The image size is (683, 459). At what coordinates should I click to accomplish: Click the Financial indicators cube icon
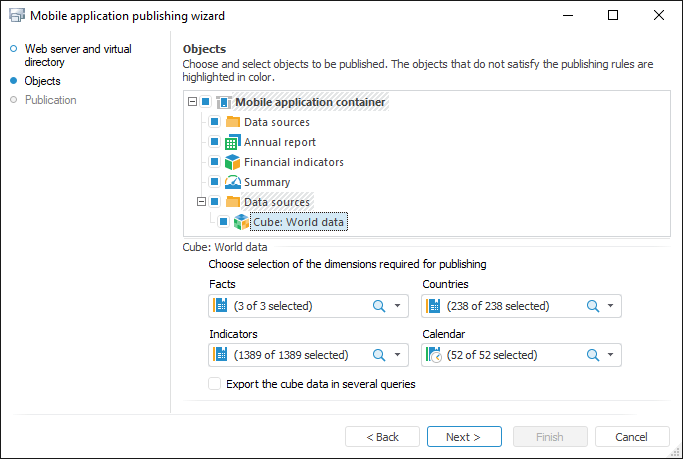(232, 162)
